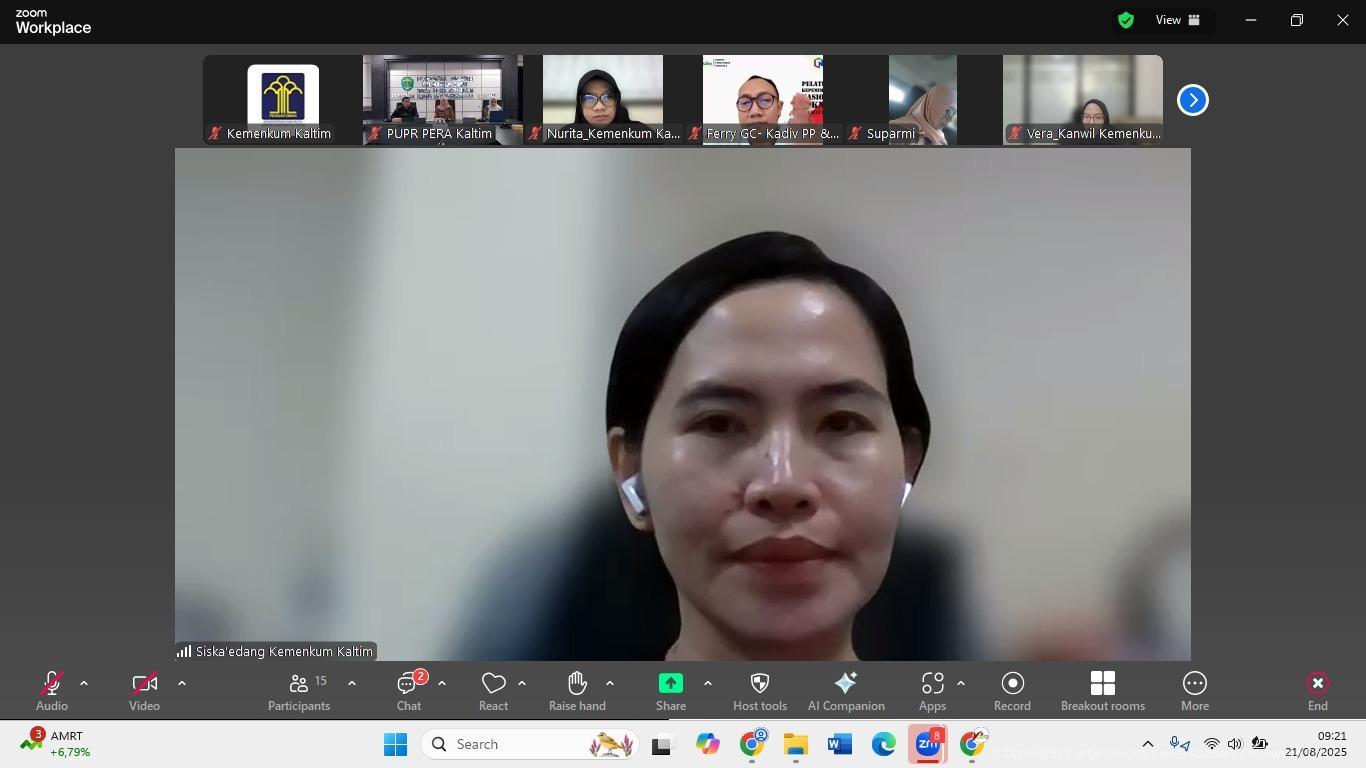End the meeting
The height and width of the screenshot is (768, 1366).
coord(1317,690)
